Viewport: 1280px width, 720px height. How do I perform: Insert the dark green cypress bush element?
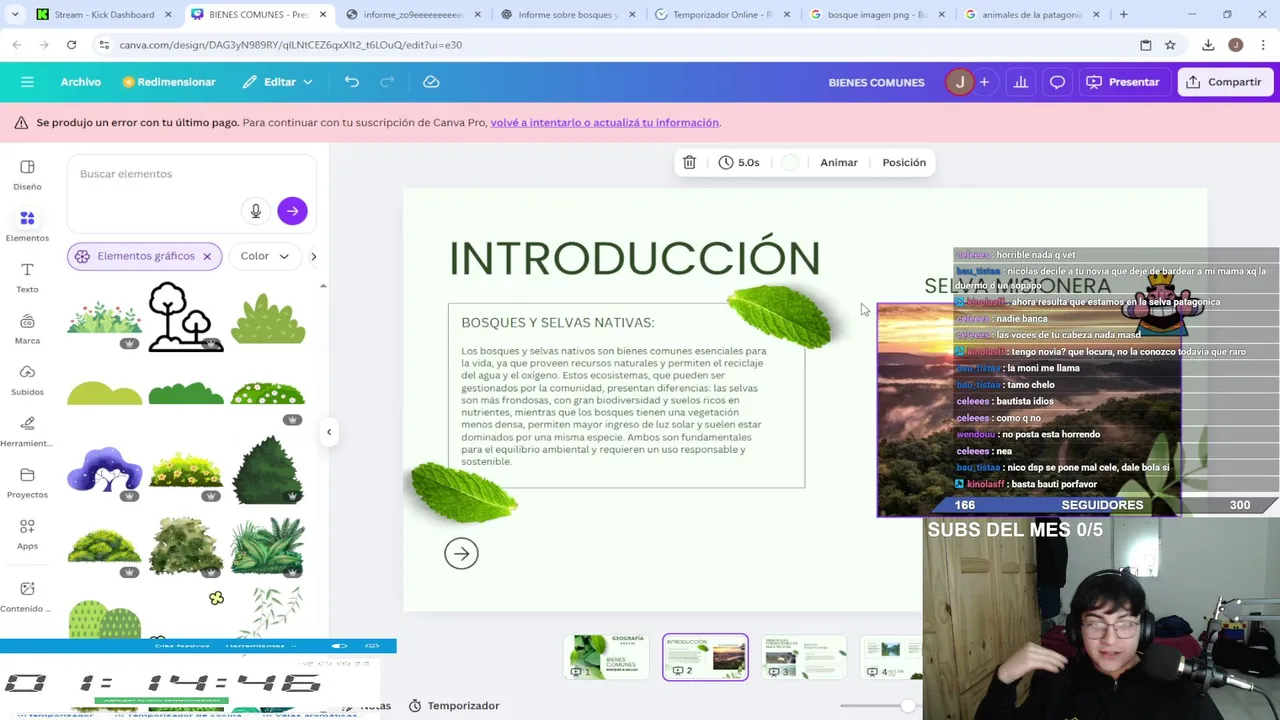(267, 469)
